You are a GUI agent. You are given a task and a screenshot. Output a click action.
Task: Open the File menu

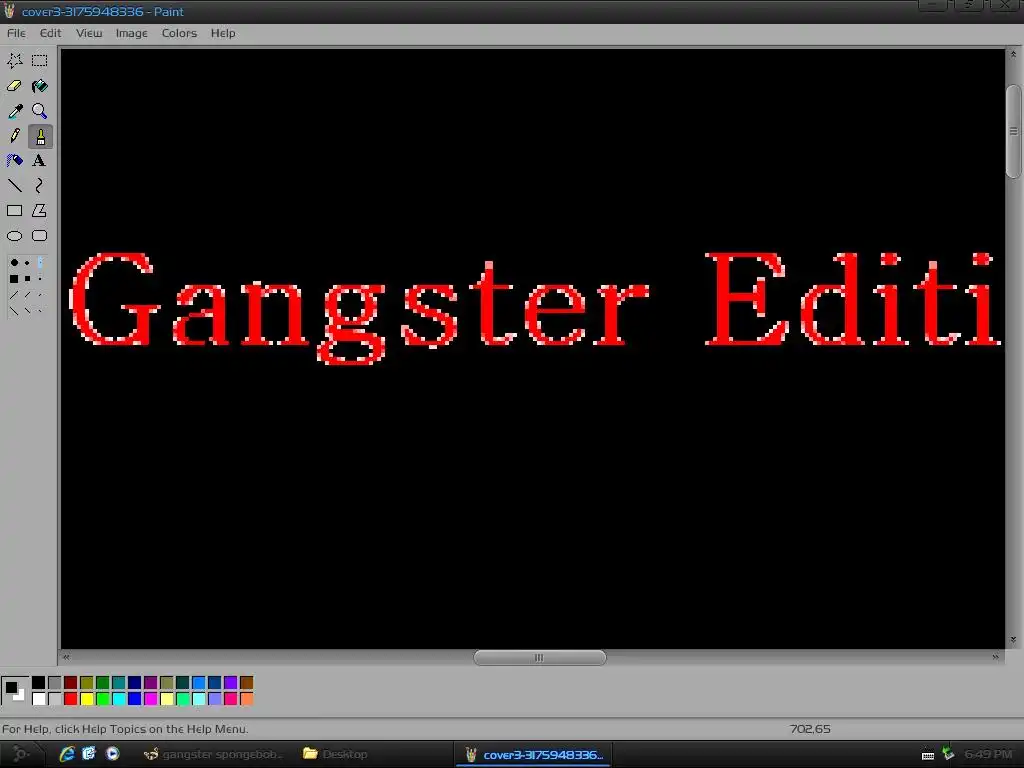16,33
